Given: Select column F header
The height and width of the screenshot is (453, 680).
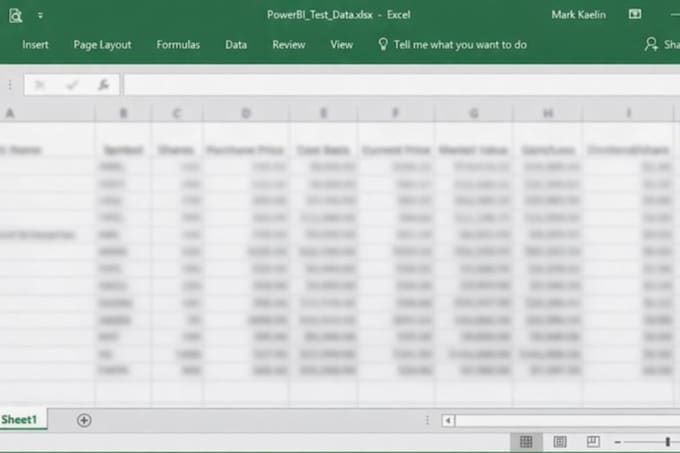Looking at the screenshot, I should pos(396,114).
